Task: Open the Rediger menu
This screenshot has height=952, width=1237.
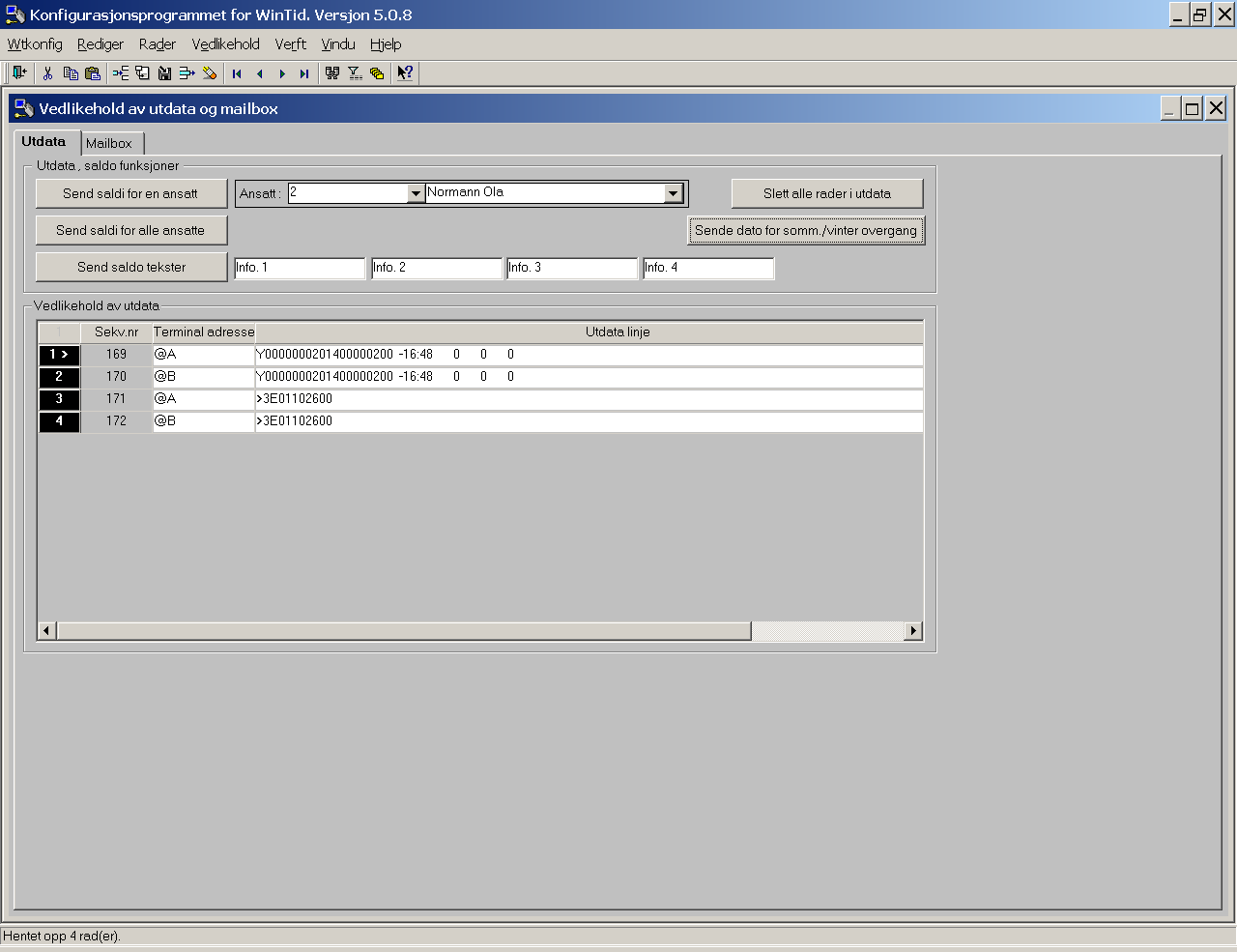Action: tap(101, 44)
